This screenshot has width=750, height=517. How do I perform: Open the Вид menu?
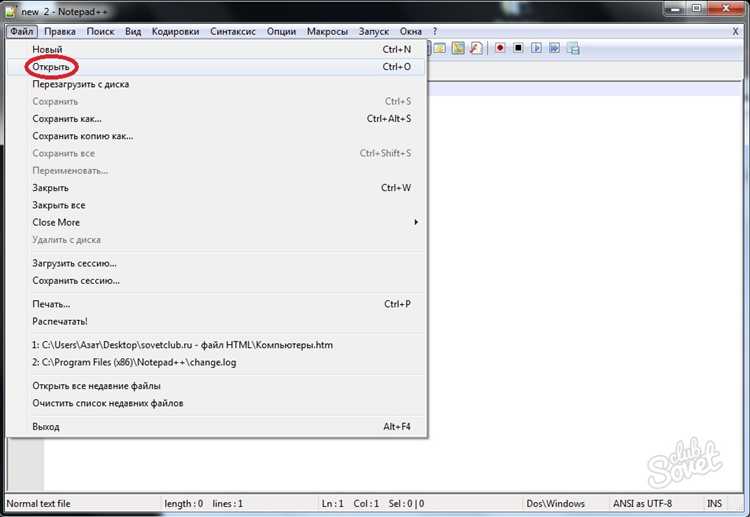133,32
